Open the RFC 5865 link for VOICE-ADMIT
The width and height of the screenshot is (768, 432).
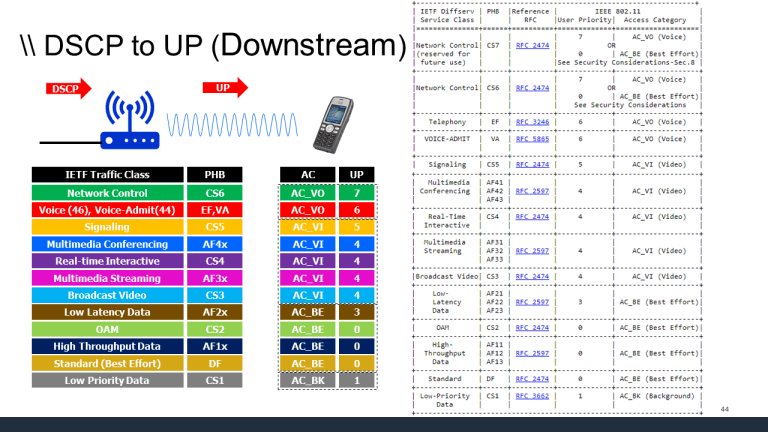tap(532, 139)
